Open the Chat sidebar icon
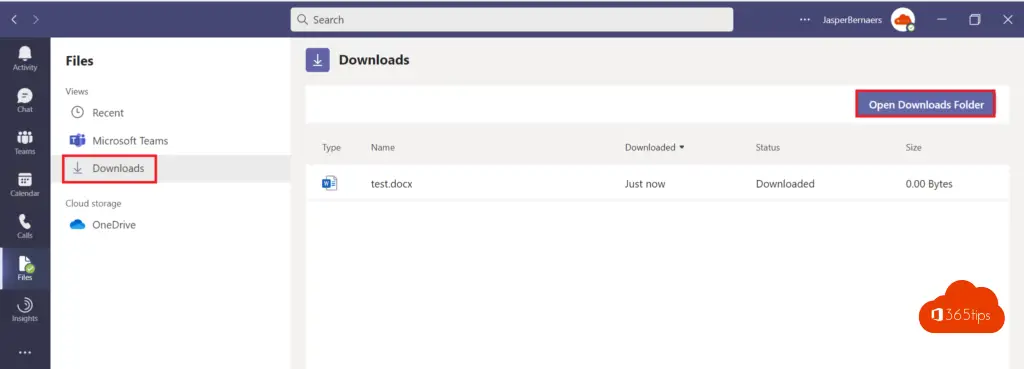The image size is (1024, 369). click(25, 101)
